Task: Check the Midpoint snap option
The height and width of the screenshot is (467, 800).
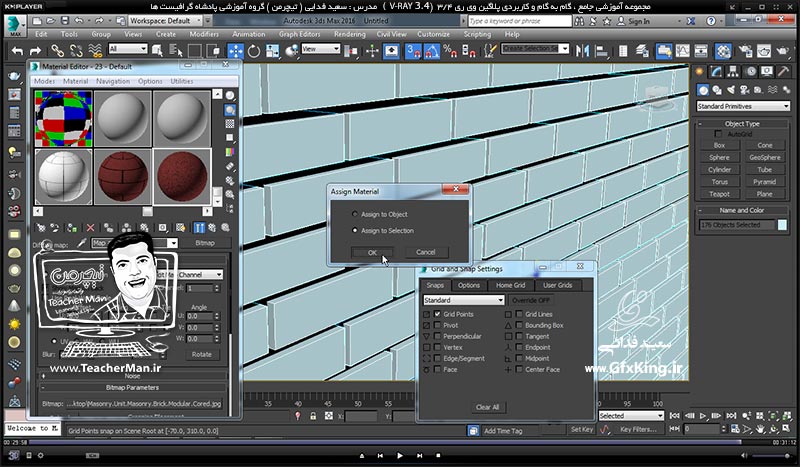Action: (x=519, y=358)
